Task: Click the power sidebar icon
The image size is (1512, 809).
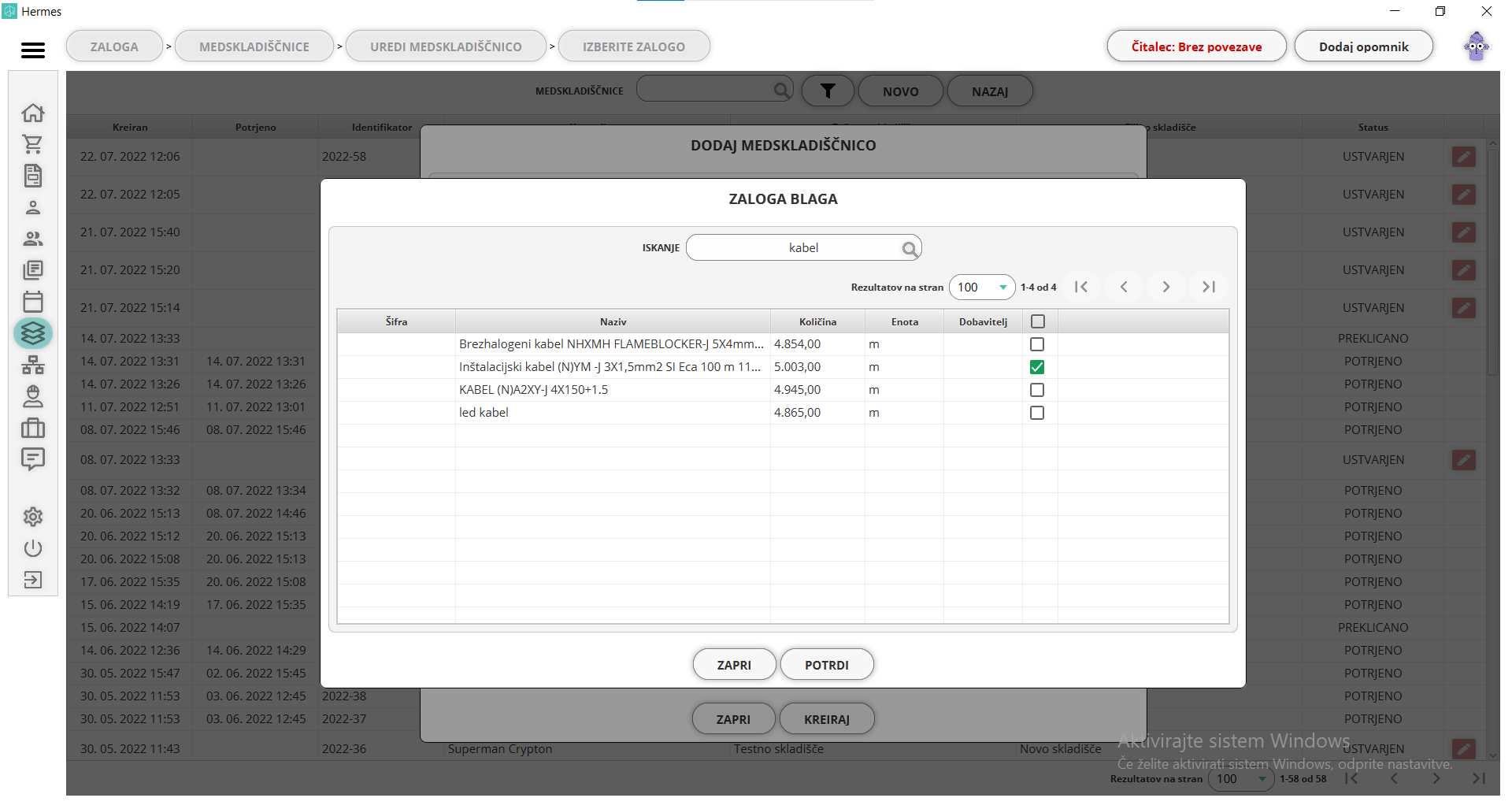Action: pyautogui.click(x=33, y=548)
